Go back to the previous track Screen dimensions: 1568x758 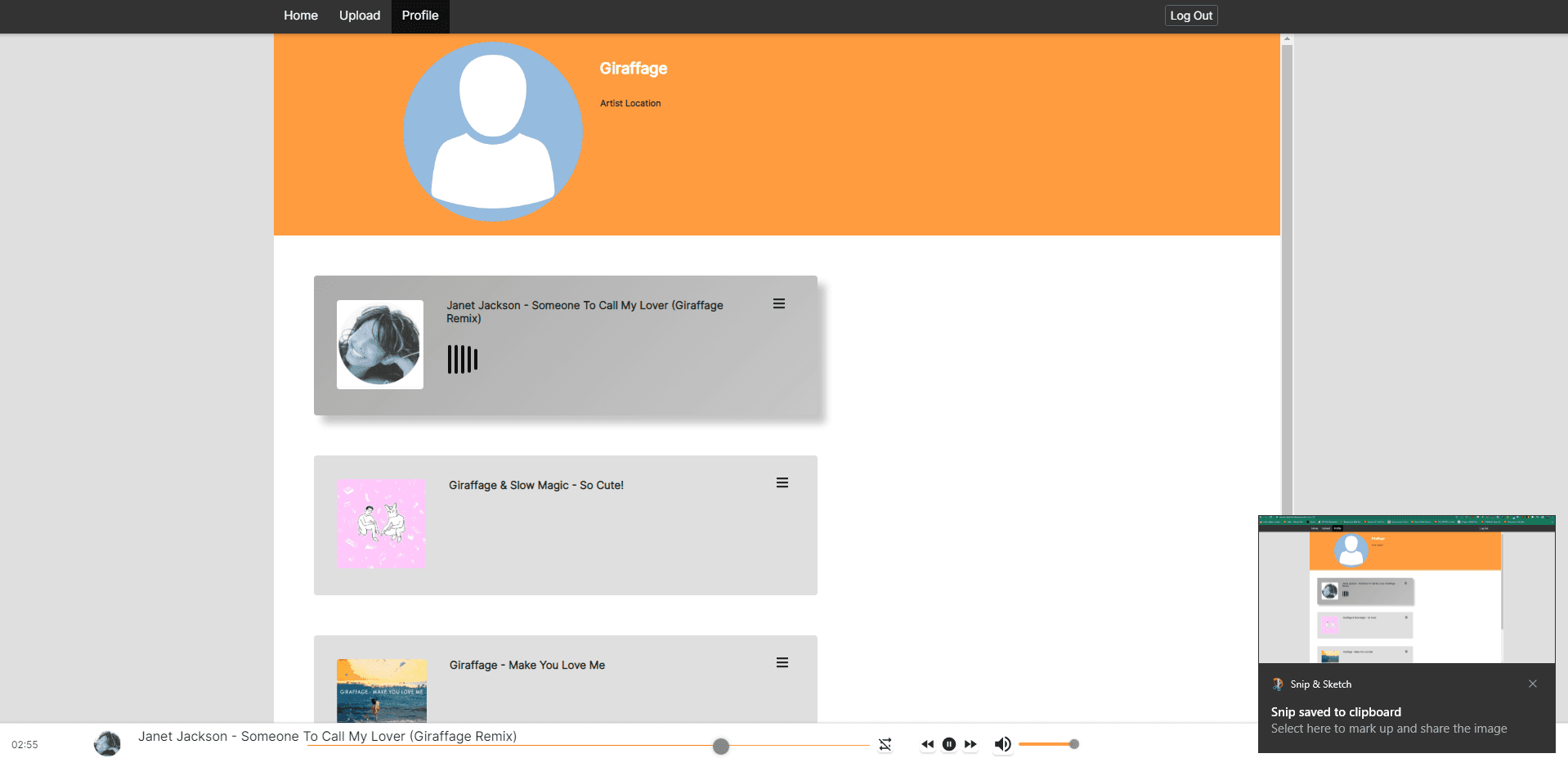(x=927, y=744)
